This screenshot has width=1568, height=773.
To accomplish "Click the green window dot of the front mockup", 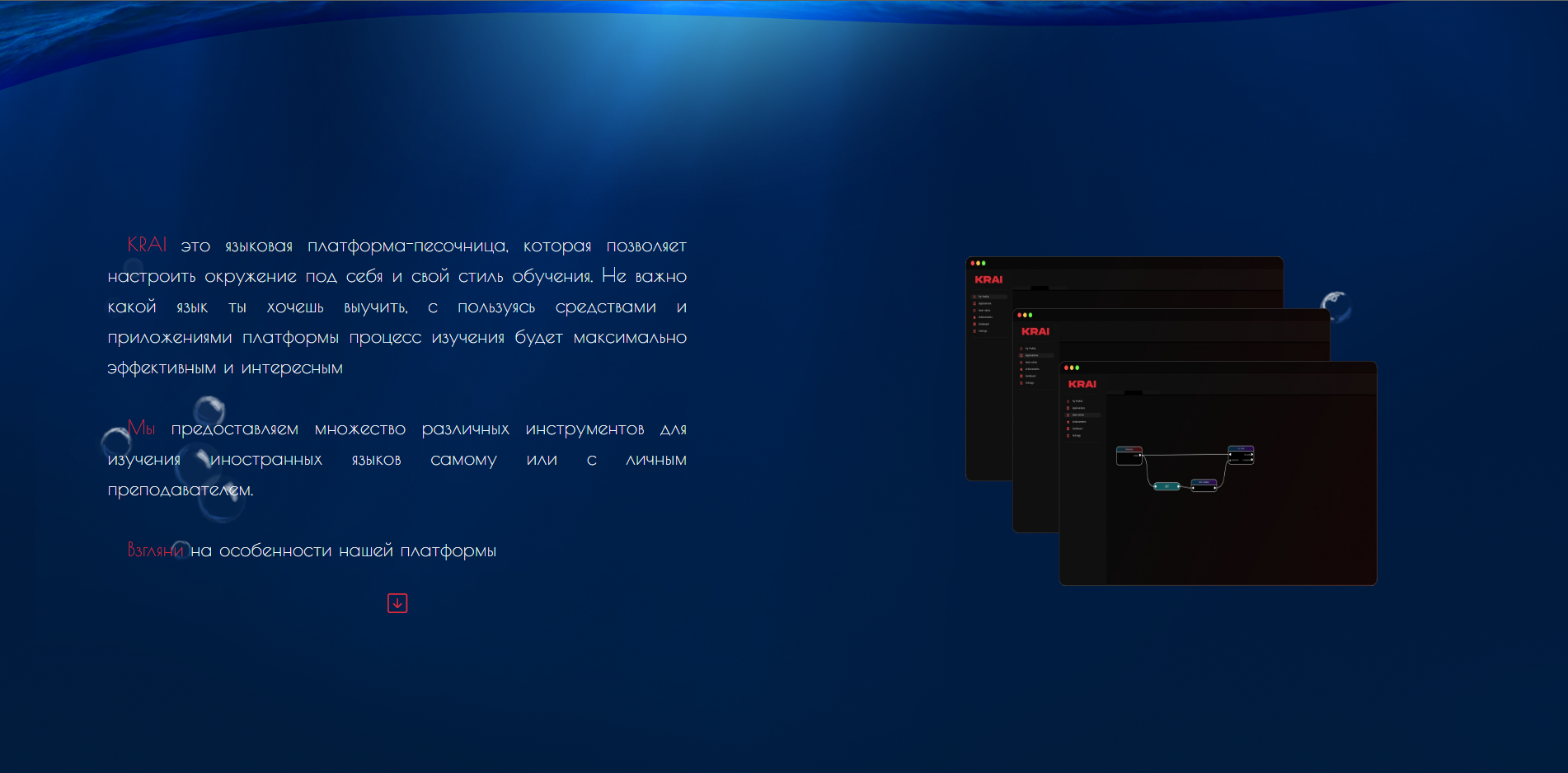I will click(1077, 368).
